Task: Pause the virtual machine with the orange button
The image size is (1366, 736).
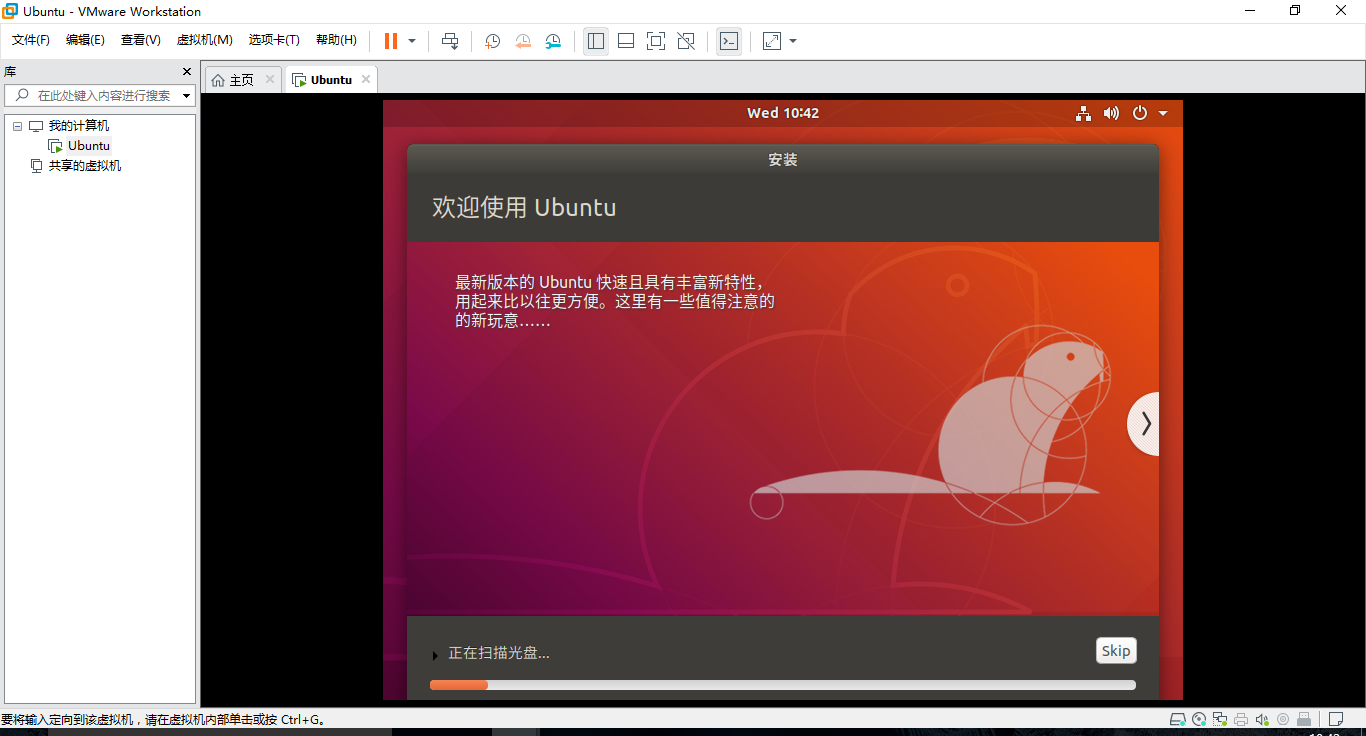Action: pyautogui.click(x=391, y=41)
